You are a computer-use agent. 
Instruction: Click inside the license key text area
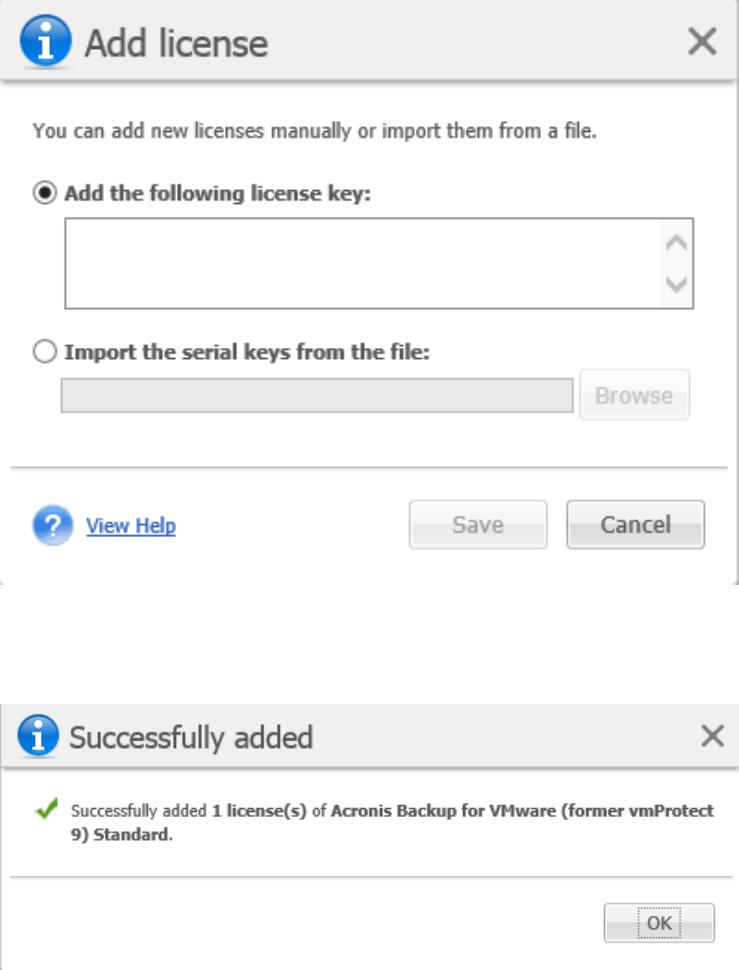(x=362, y=263)
